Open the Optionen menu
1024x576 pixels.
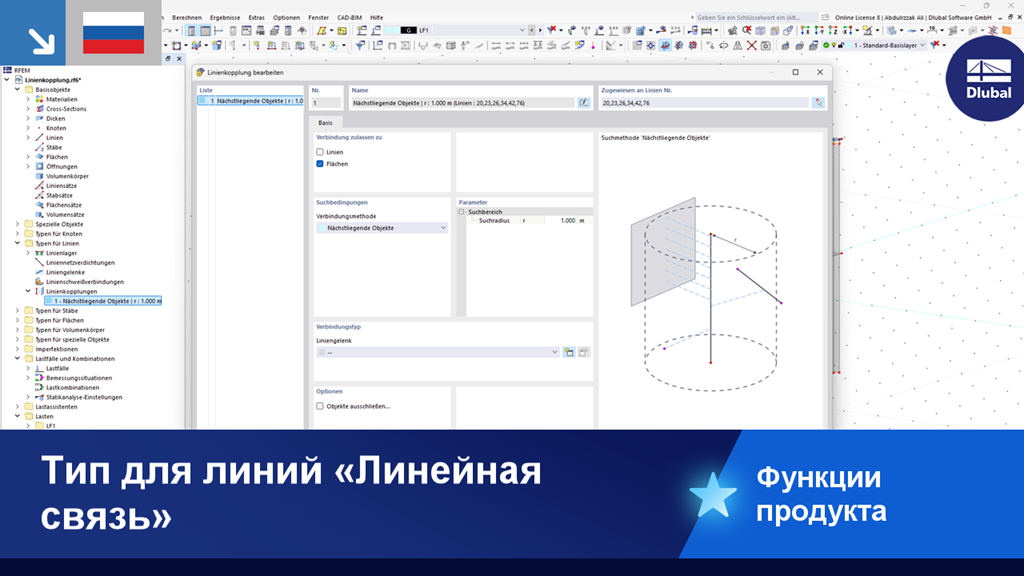coord(286,18)
